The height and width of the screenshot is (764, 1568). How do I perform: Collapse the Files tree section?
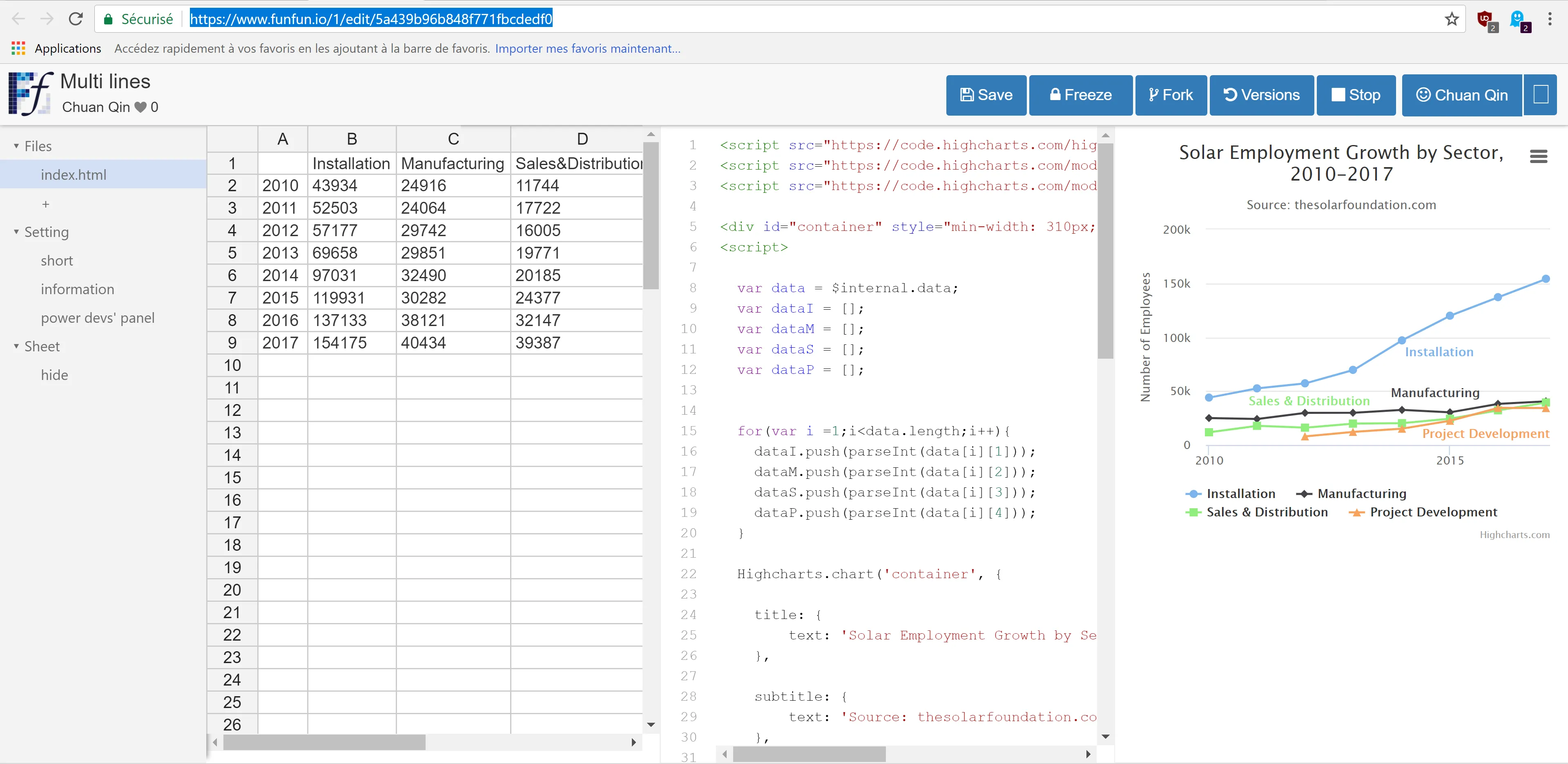point(16,146)
